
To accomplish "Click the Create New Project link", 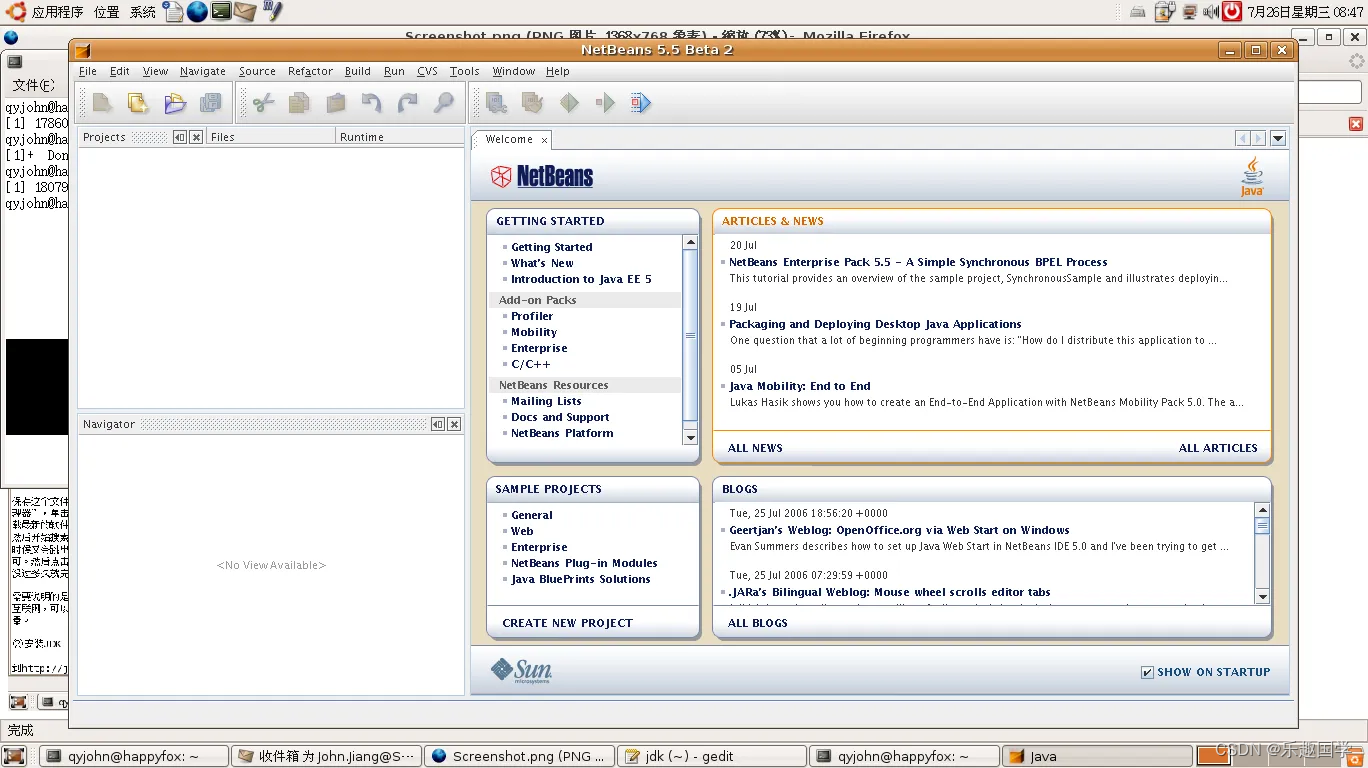I will pos(567,623).
